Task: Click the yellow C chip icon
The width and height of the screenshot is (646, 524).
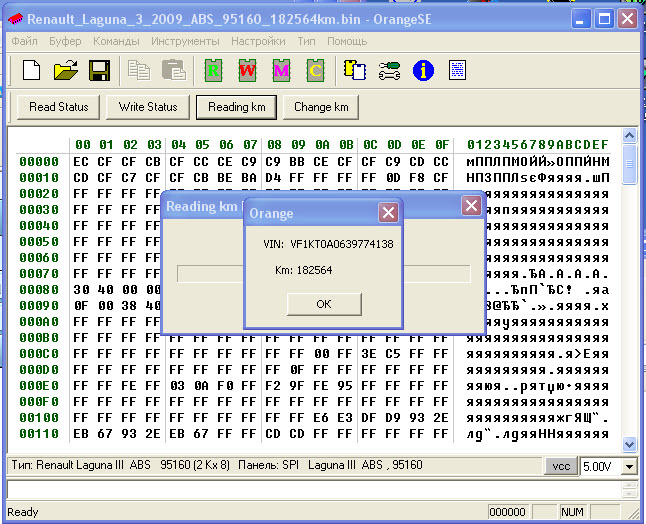Action: point(315,70)
